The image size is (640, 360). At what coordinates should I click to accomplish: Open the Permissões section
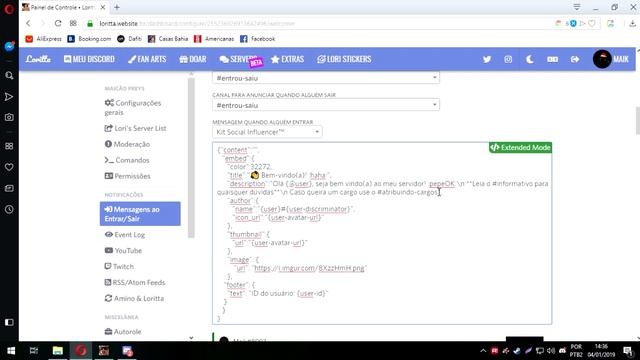click(127, 176)
